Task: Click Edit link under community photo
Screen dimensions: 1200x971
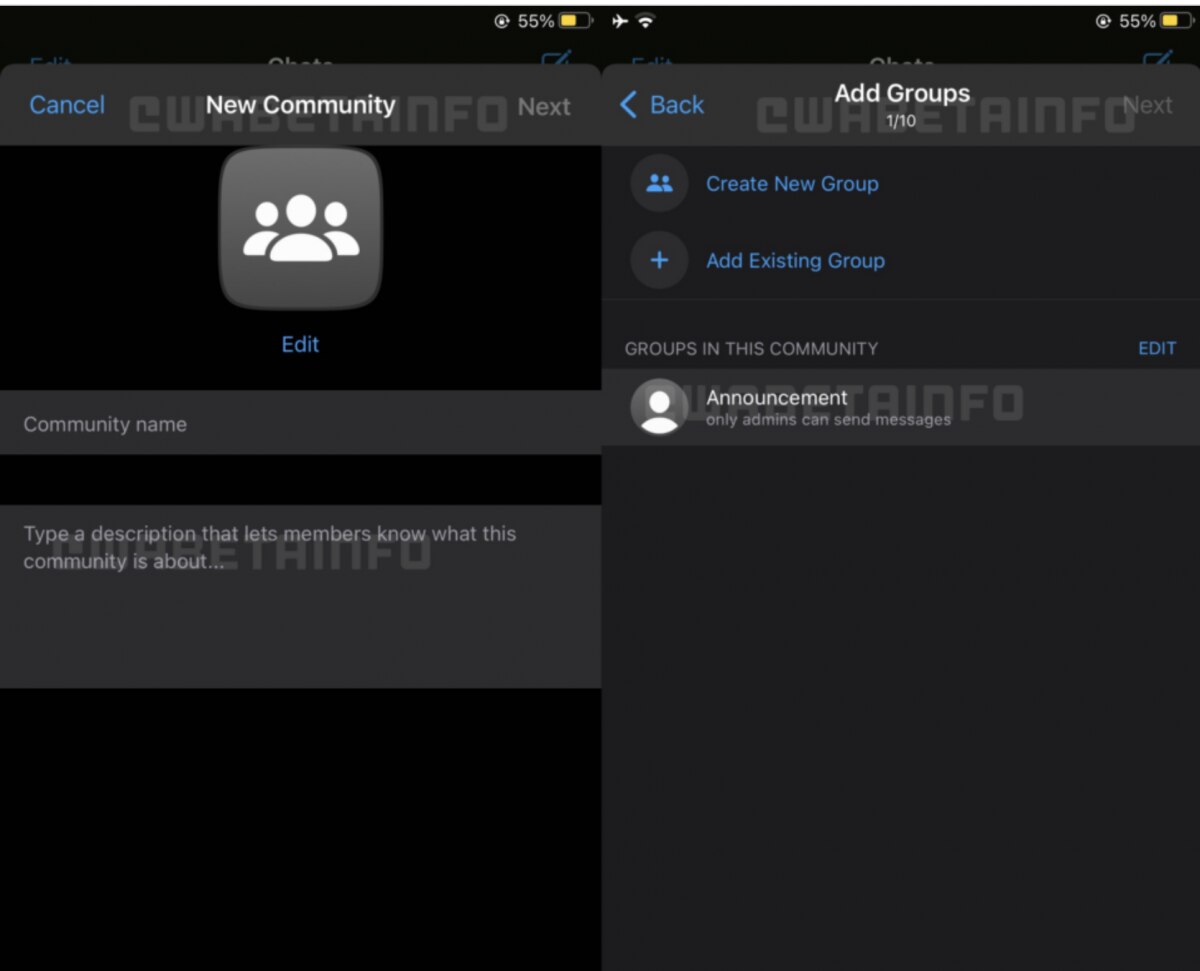Action: pyautogui.click(x=300, y=344)
